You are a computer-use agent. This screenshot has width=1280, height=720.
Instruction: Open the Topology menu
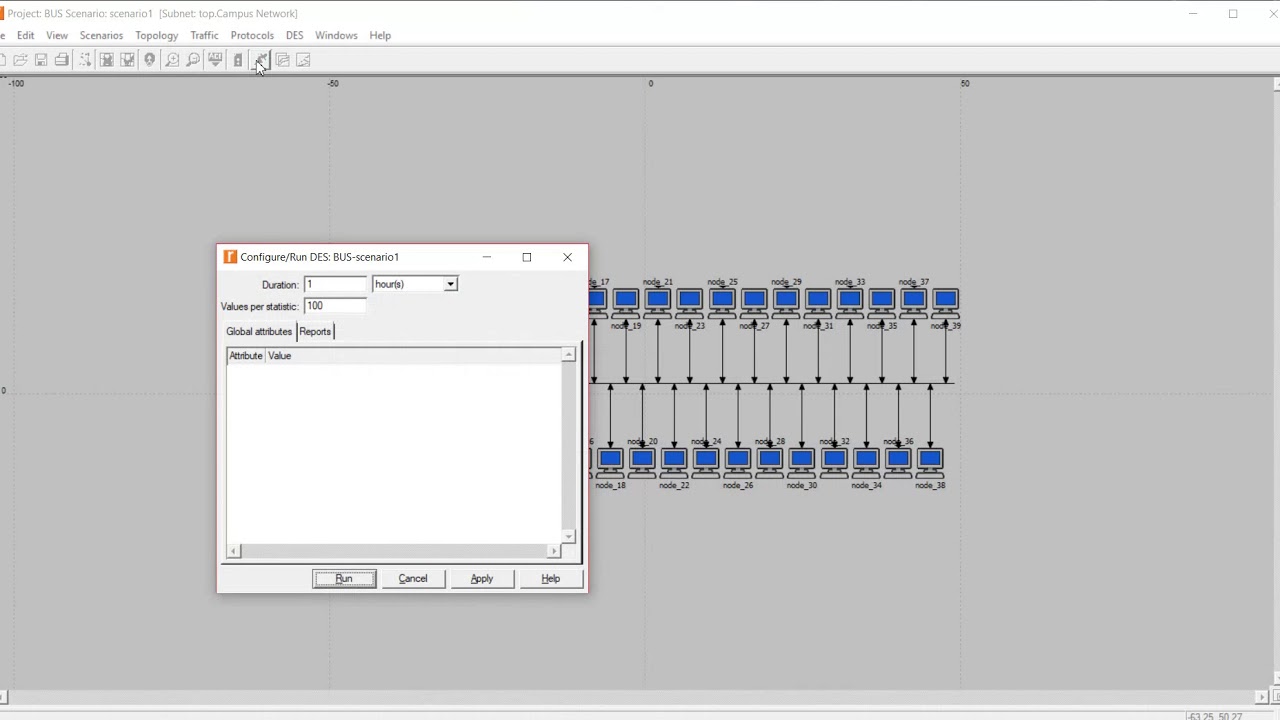click(x=156, y=35)
